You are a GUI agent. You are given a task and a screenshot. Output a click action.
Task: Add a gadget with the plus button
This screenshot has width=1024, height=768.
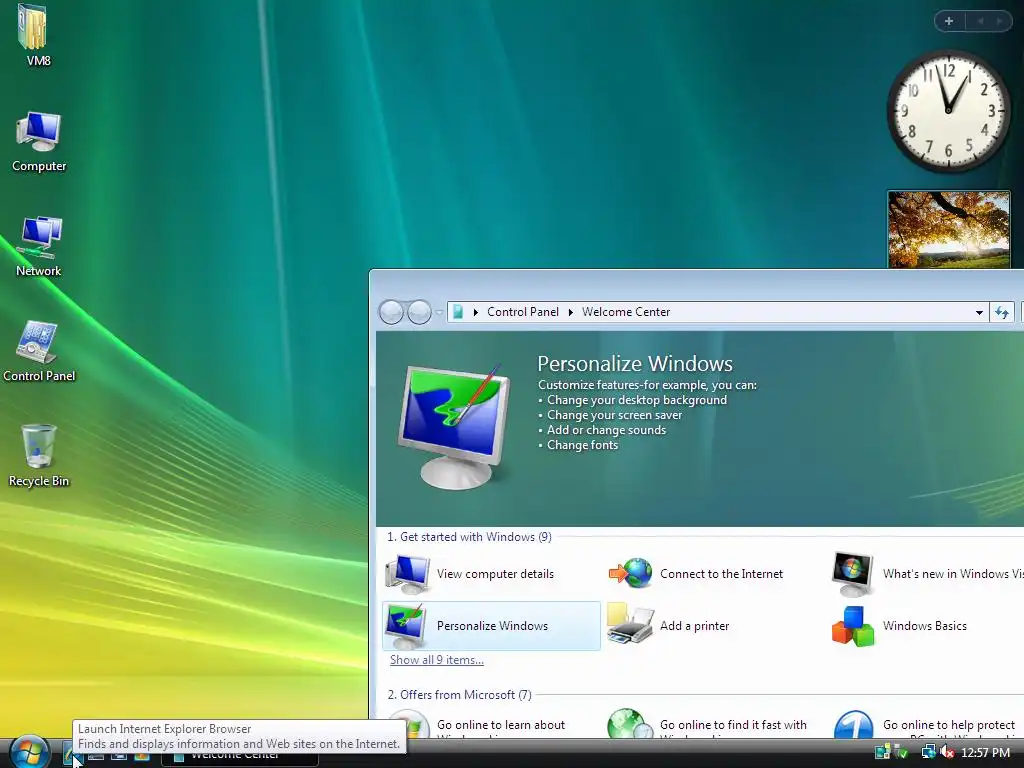tap(949, 22)
